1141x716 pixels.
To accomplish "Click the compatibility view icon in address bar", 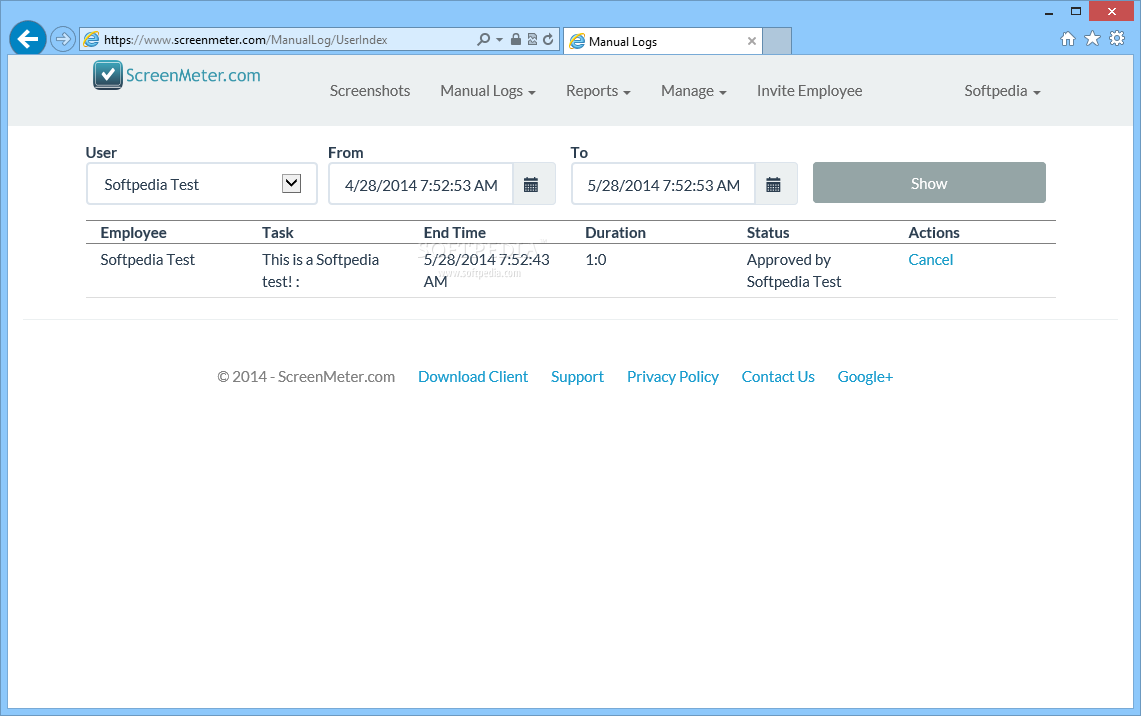I will [x=533, y=39].
